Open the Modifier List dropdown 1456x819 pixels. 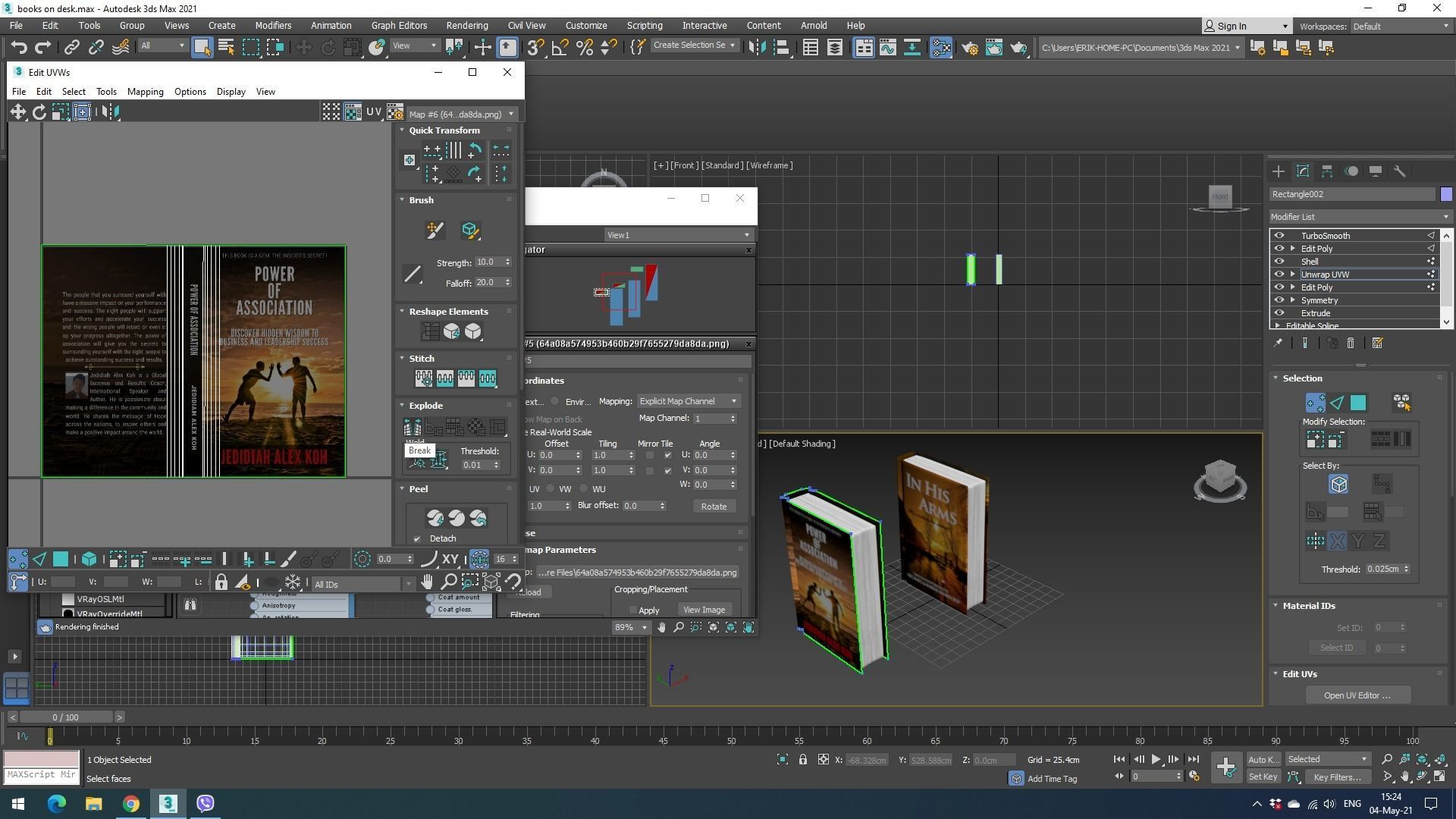(x=1359, y=217)
